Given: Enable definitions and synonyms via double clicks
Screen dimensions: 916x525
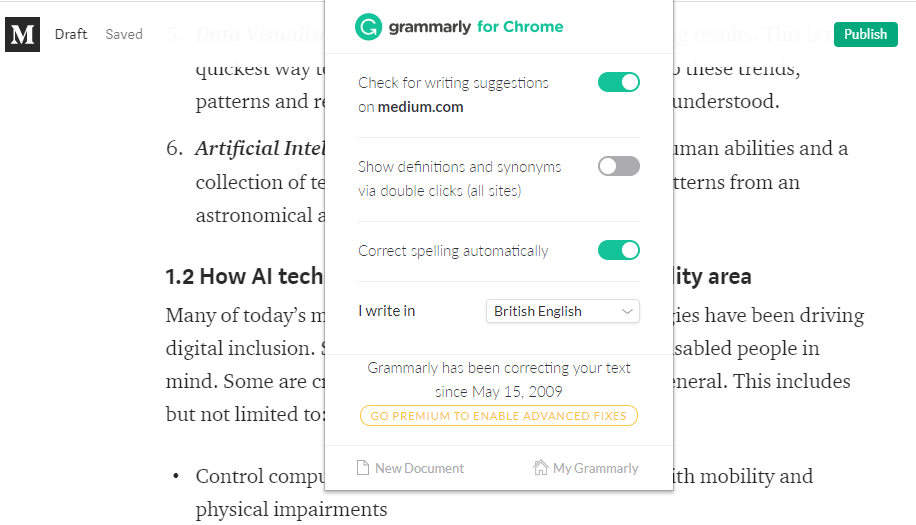Looking at the screenshot, I should coord(618,166).
